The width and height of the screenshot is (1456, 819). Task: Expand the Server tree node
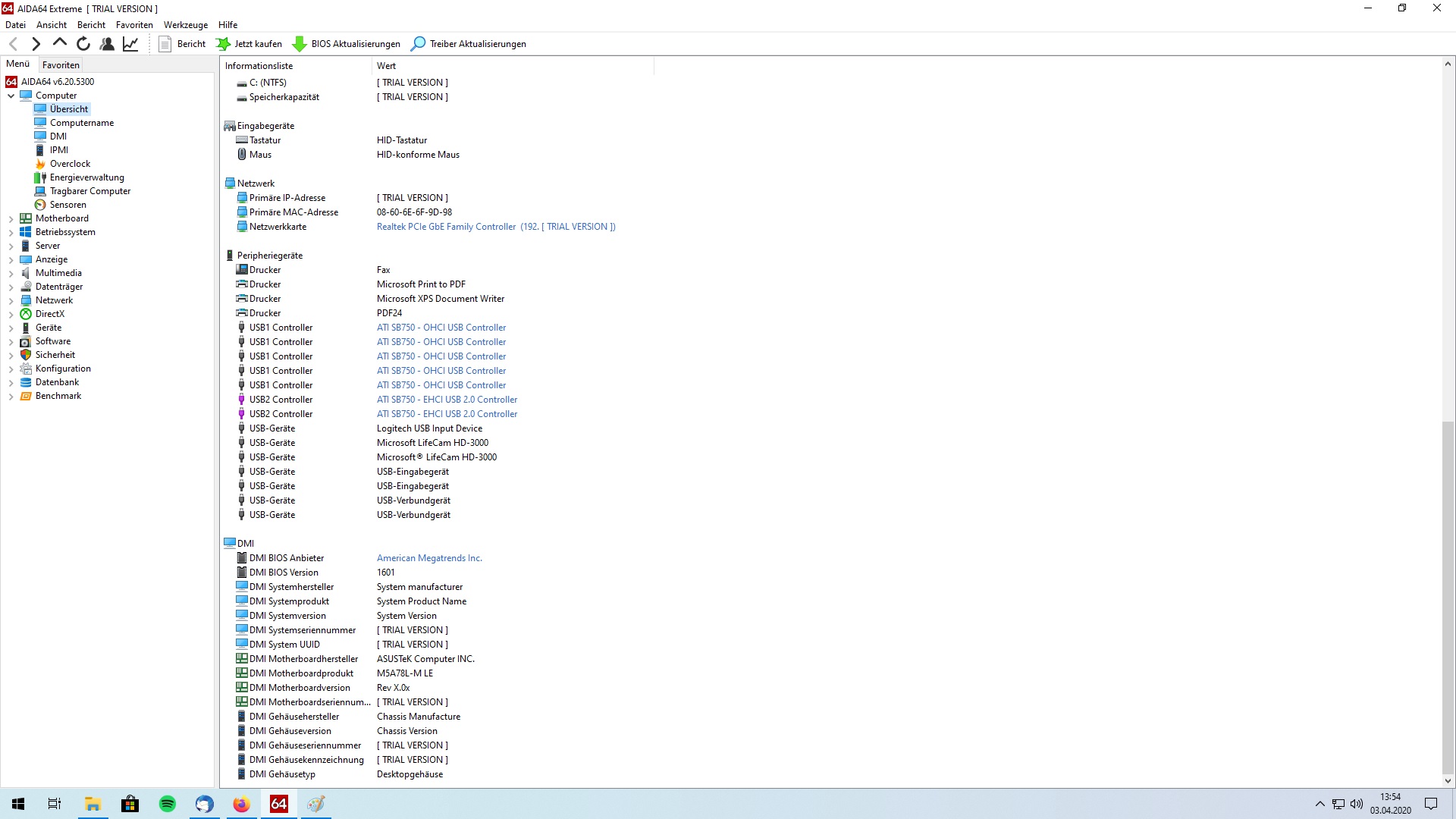click(11, 246)
